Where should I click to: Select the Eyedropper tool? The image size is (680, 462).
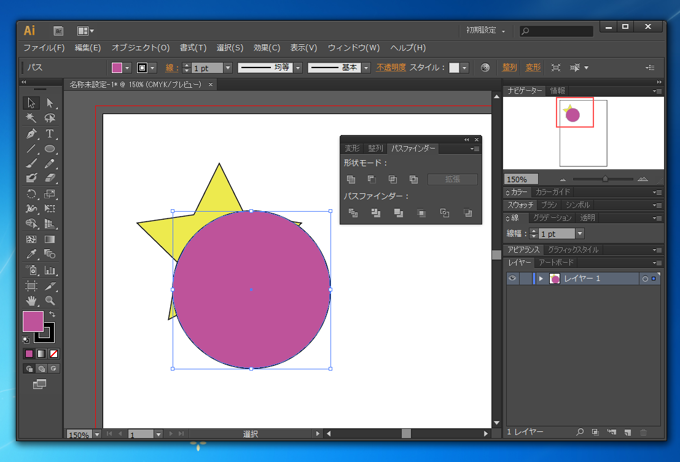(x=31, y=254)
